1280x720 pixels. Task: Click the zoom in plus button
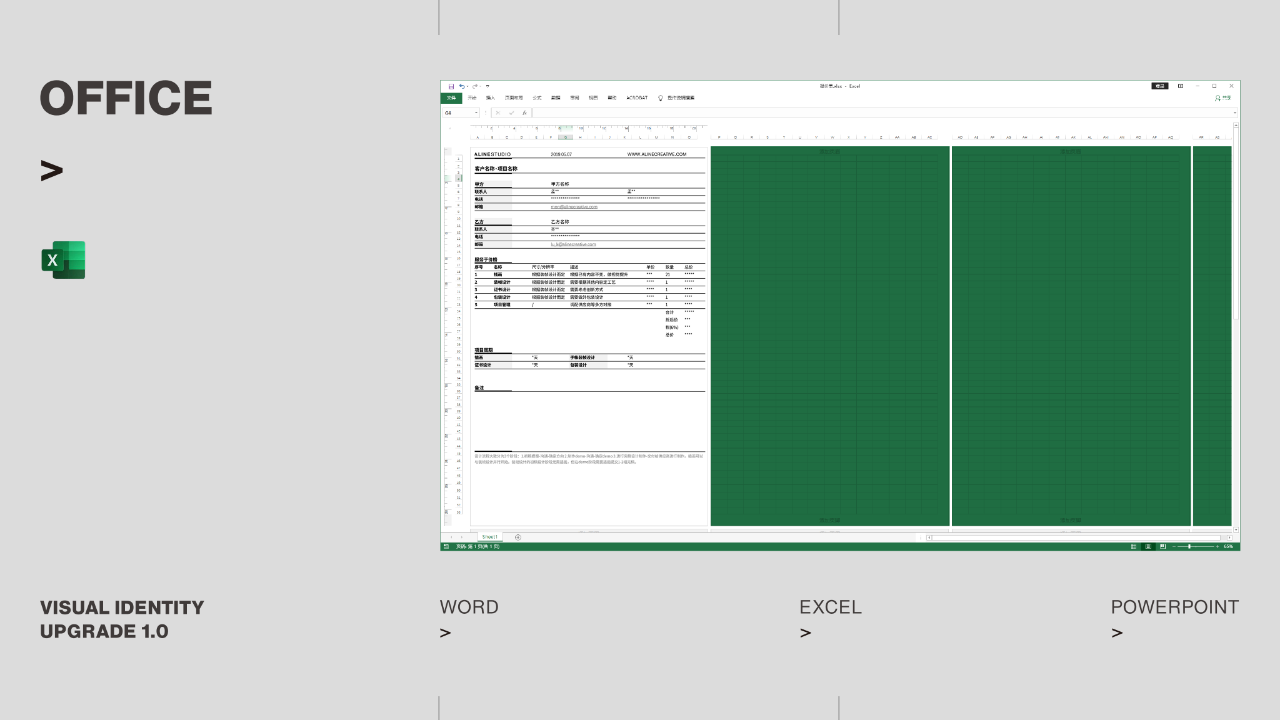(1217, 547)
